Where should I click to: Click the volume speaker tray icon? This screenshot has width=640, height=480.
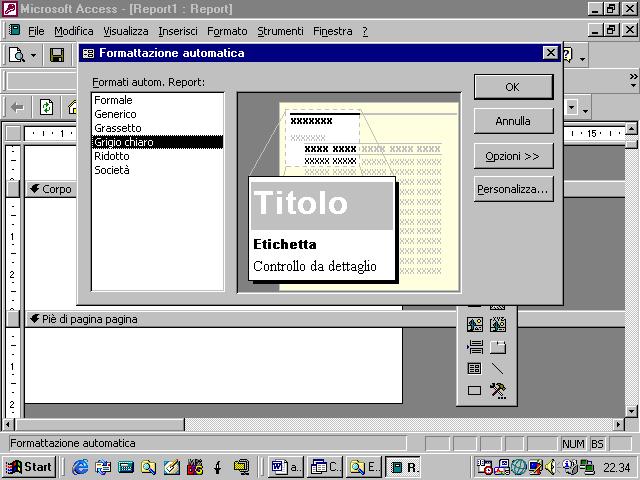point(551,467)
